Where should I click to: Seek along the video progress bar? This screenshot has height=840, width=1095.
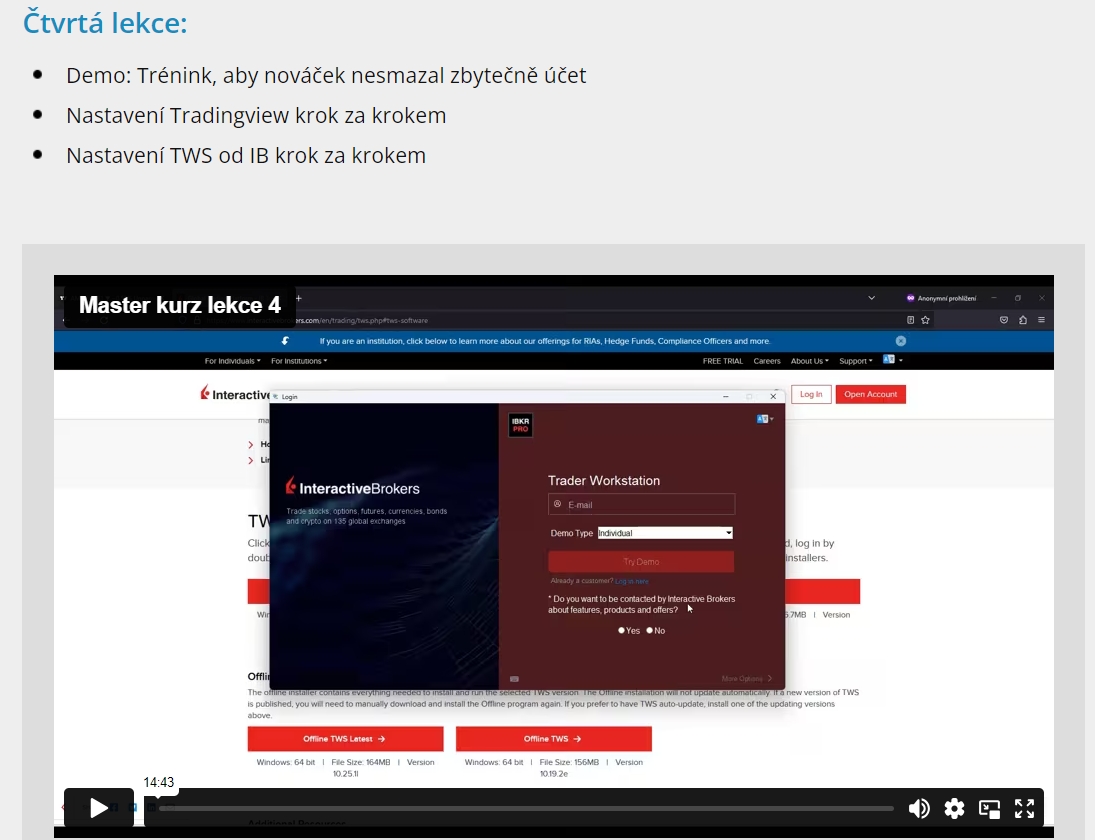pyautogui.click(x=527, y=809)
